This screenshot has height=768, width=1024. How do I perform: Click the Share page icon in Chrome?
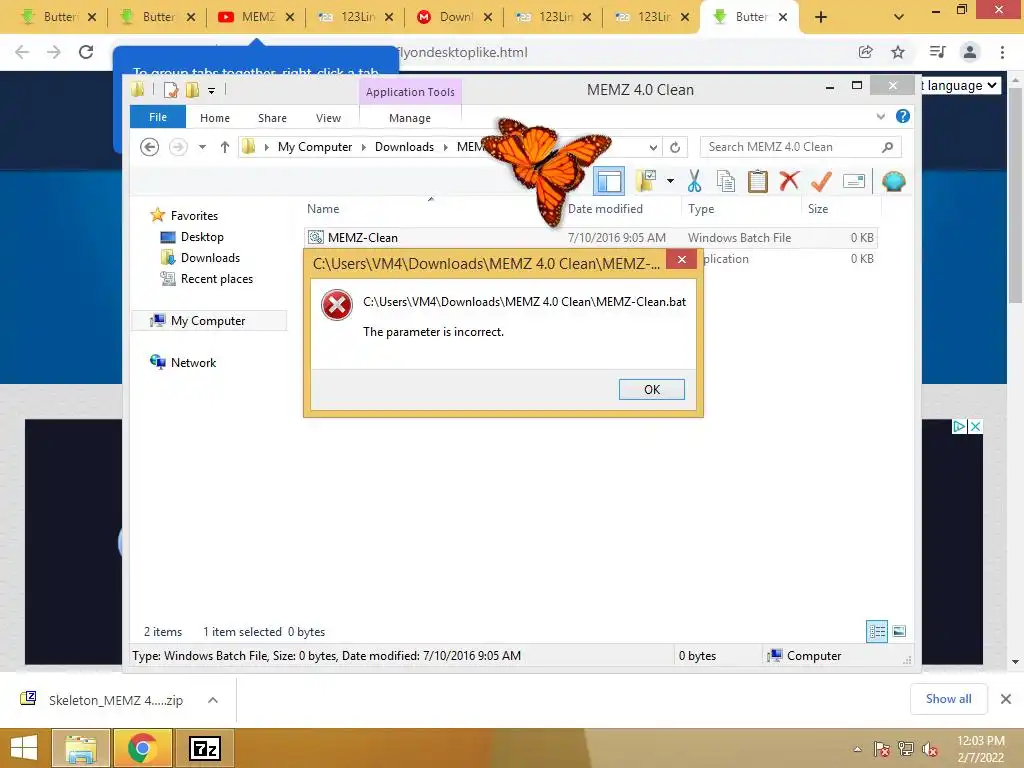[x=865, y=52]
